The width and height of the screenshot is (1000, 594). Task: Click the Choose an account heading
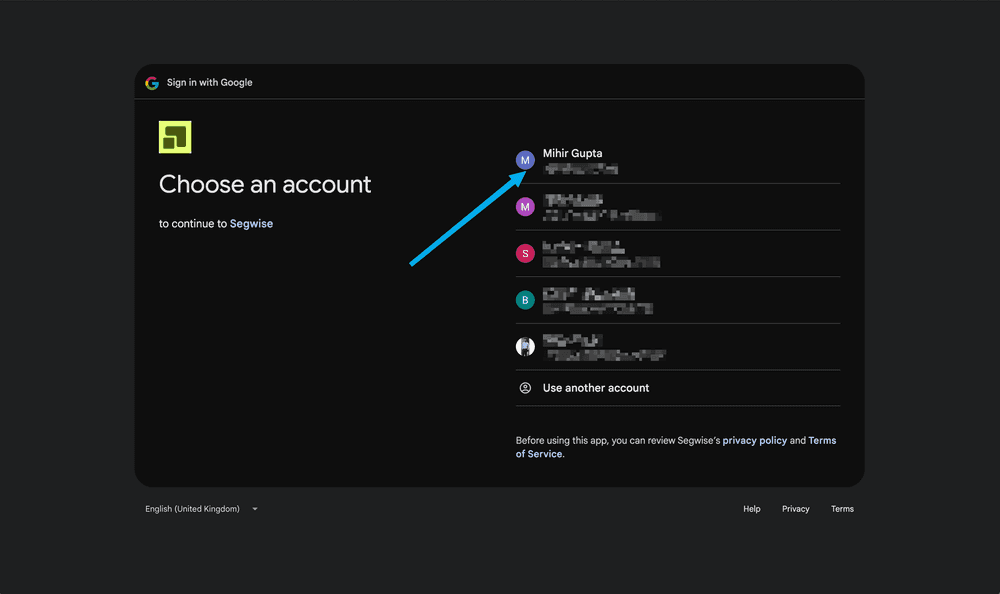tap(265, 184)
